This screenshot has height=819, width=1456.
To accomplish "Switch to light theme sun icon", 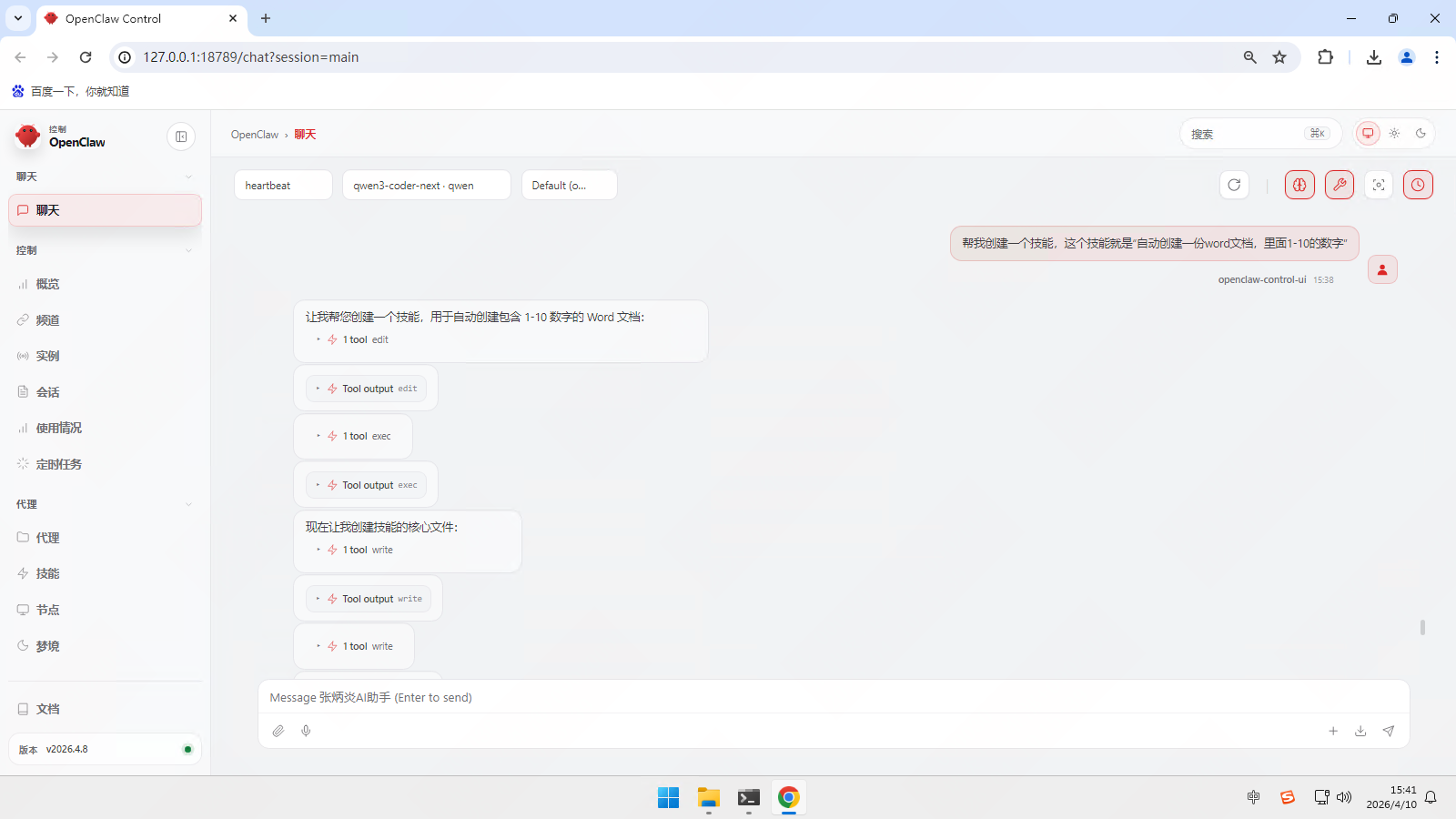I will [1394, 134].
